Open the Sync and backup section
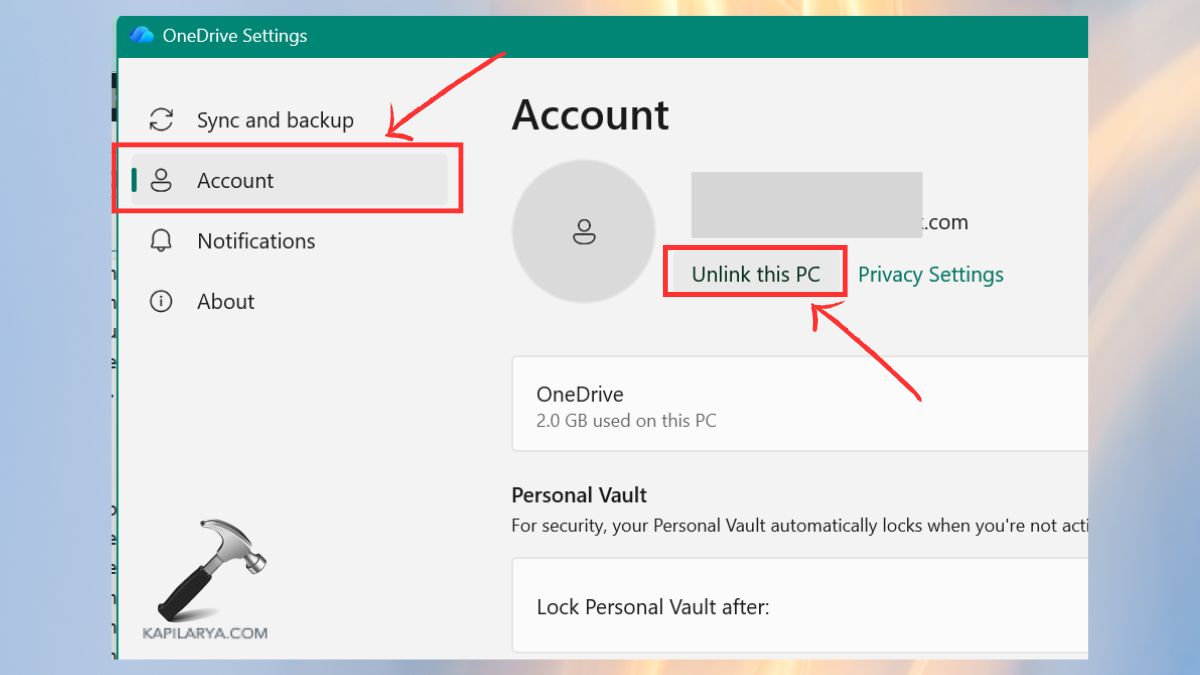1200x675 pixels. pos(274,119)
